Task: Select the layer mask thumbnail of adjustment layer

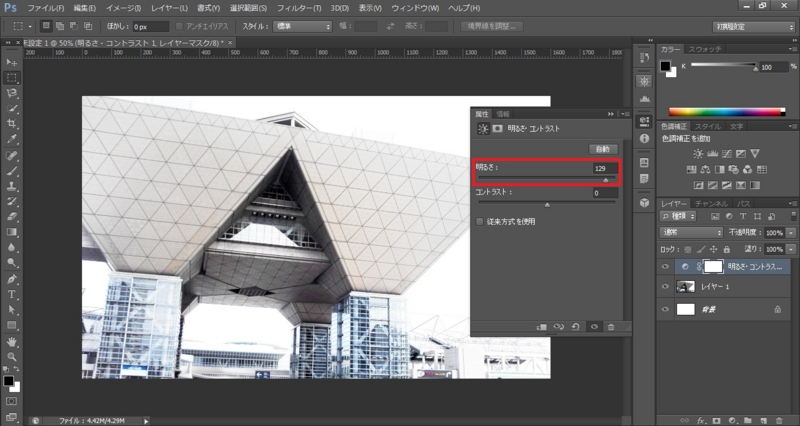Action: pyautogui.click(x=713, y=266)
